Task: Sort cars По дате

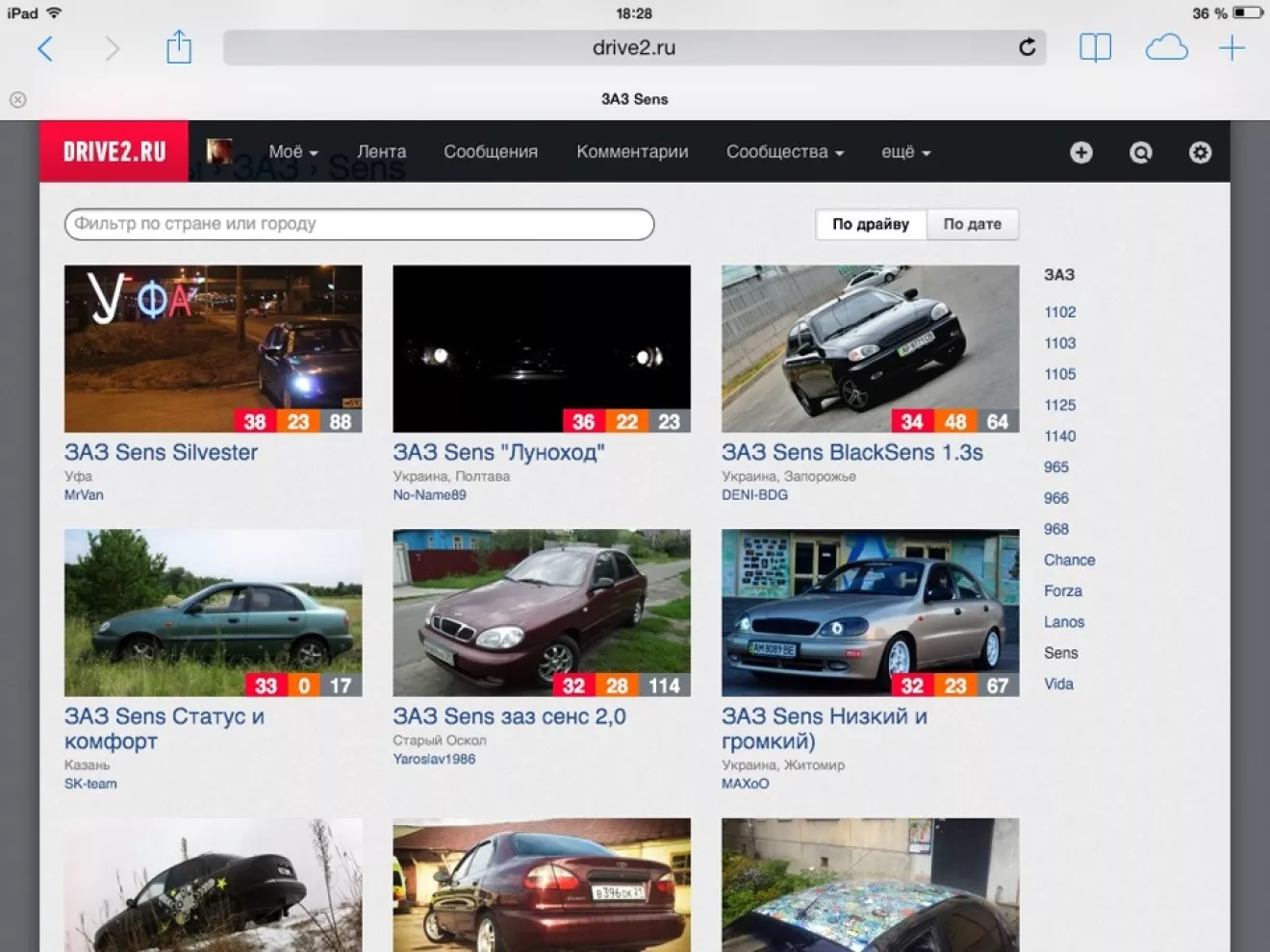Action: (972, 224)
